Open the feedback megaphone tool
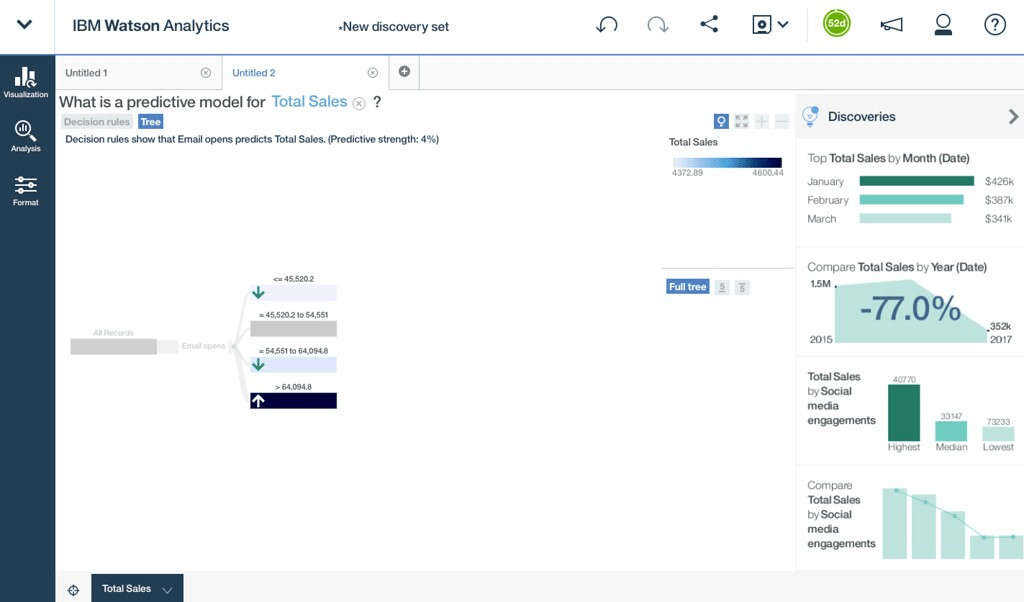Image resolution: width=1024 pixels, height=602 pixels. [891, 25]
